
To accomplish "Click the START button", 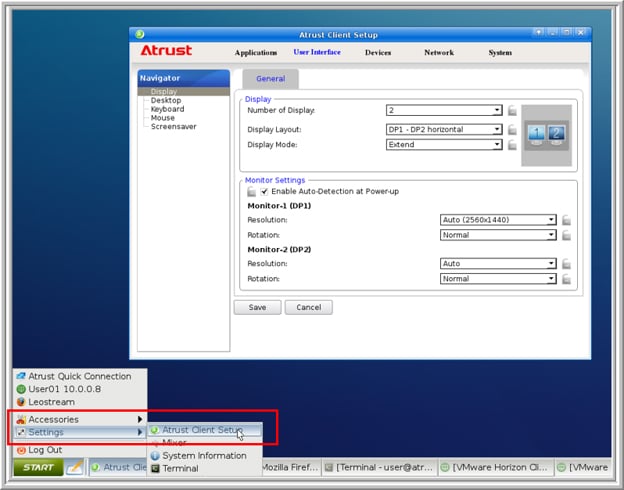I will point(38,467).
